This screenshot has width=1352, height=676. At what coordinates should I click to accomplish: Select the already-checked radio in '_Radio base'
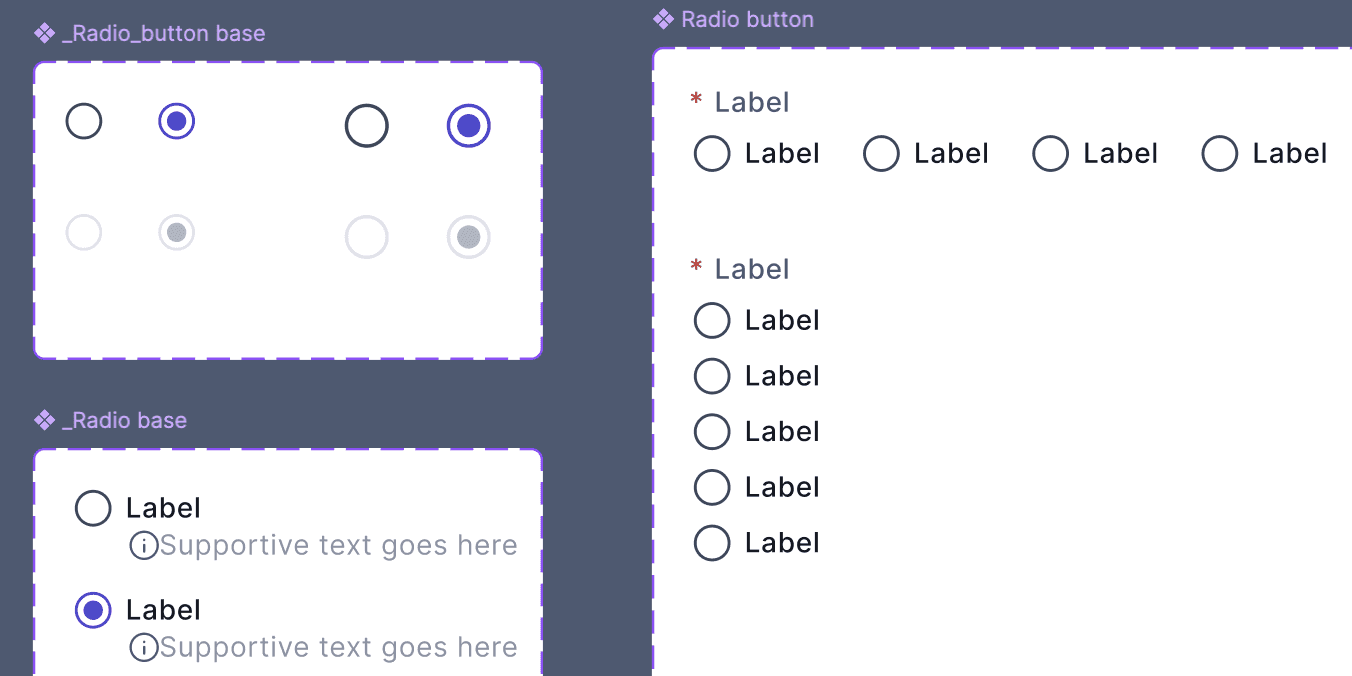(93, 610)
